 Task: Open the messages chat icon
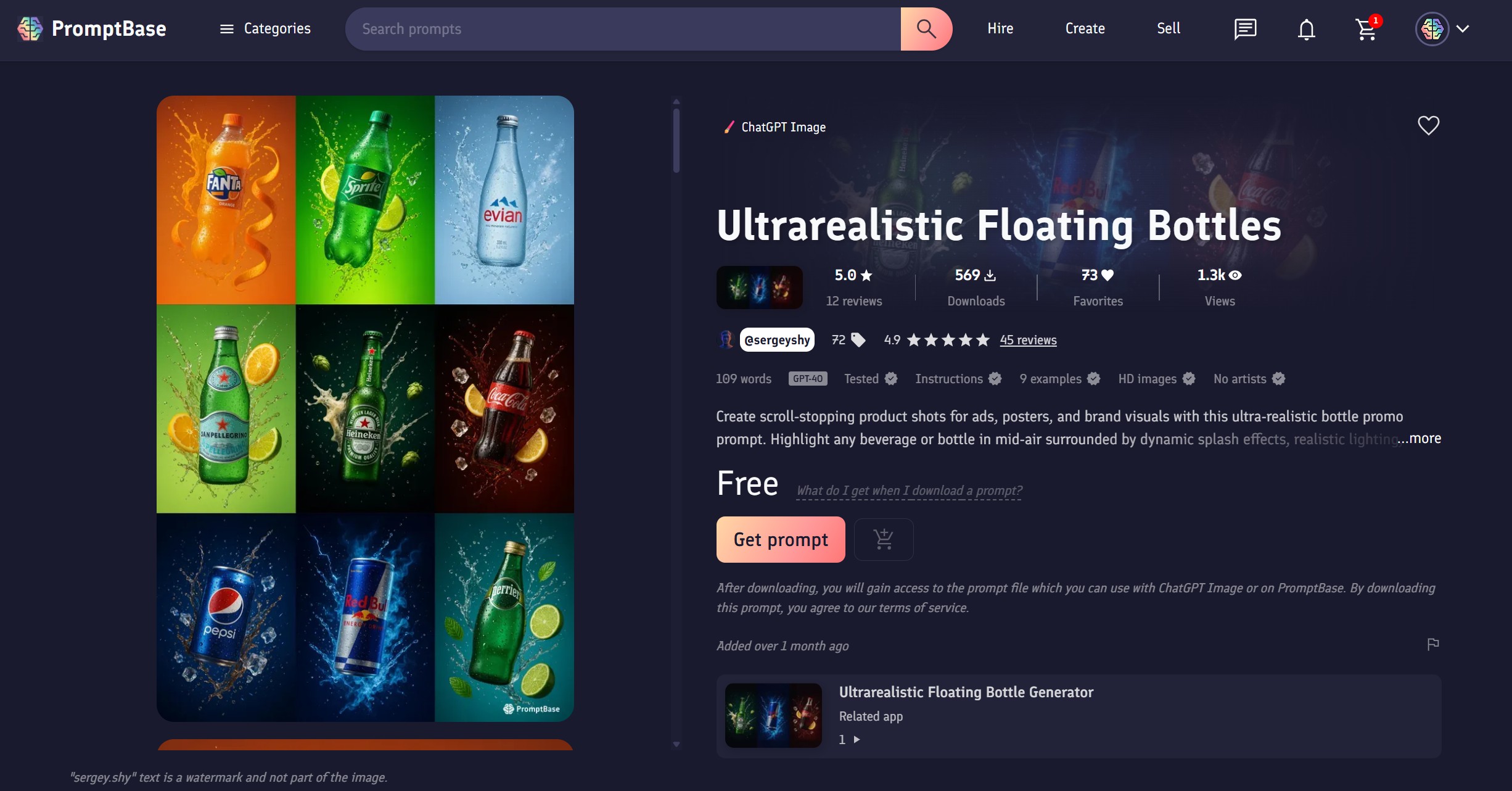(x=1245, y=28)
